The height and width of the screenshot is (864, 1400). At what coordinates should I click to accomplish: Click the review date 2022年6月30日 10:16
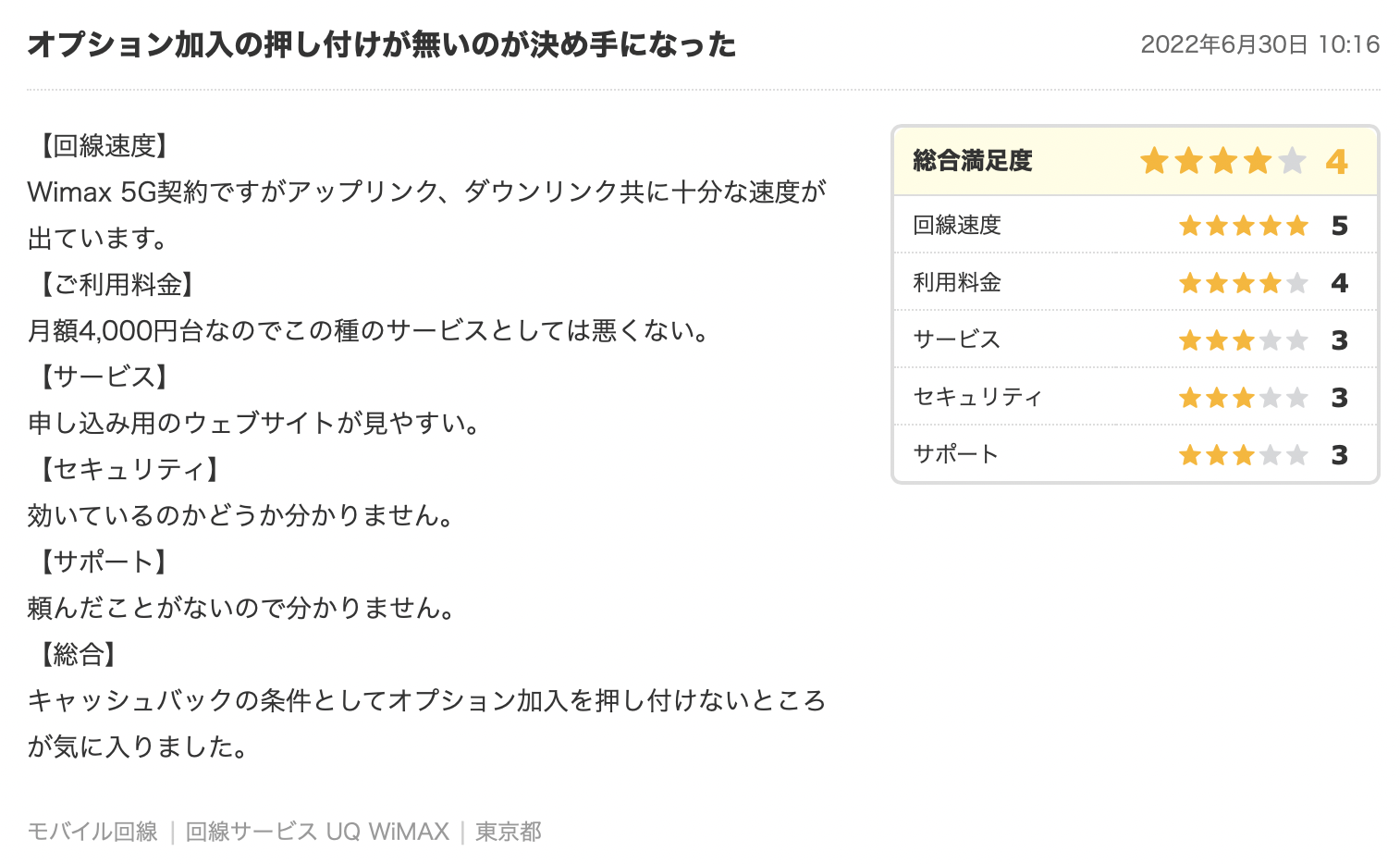(1259, 44)
